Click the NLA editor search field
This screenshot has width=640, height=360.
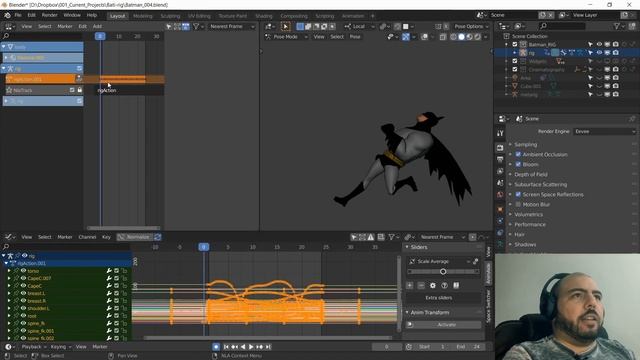coord(41,36)
